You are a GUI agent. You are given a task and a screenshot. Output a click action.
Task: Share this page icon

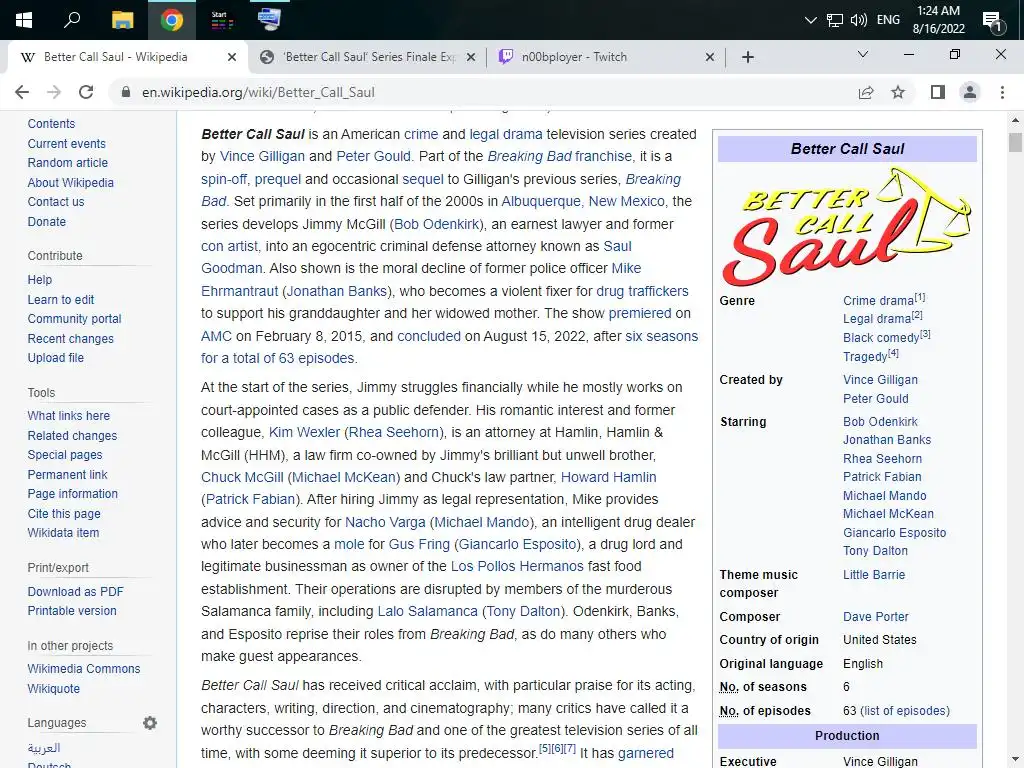click(x=866, y=92)
